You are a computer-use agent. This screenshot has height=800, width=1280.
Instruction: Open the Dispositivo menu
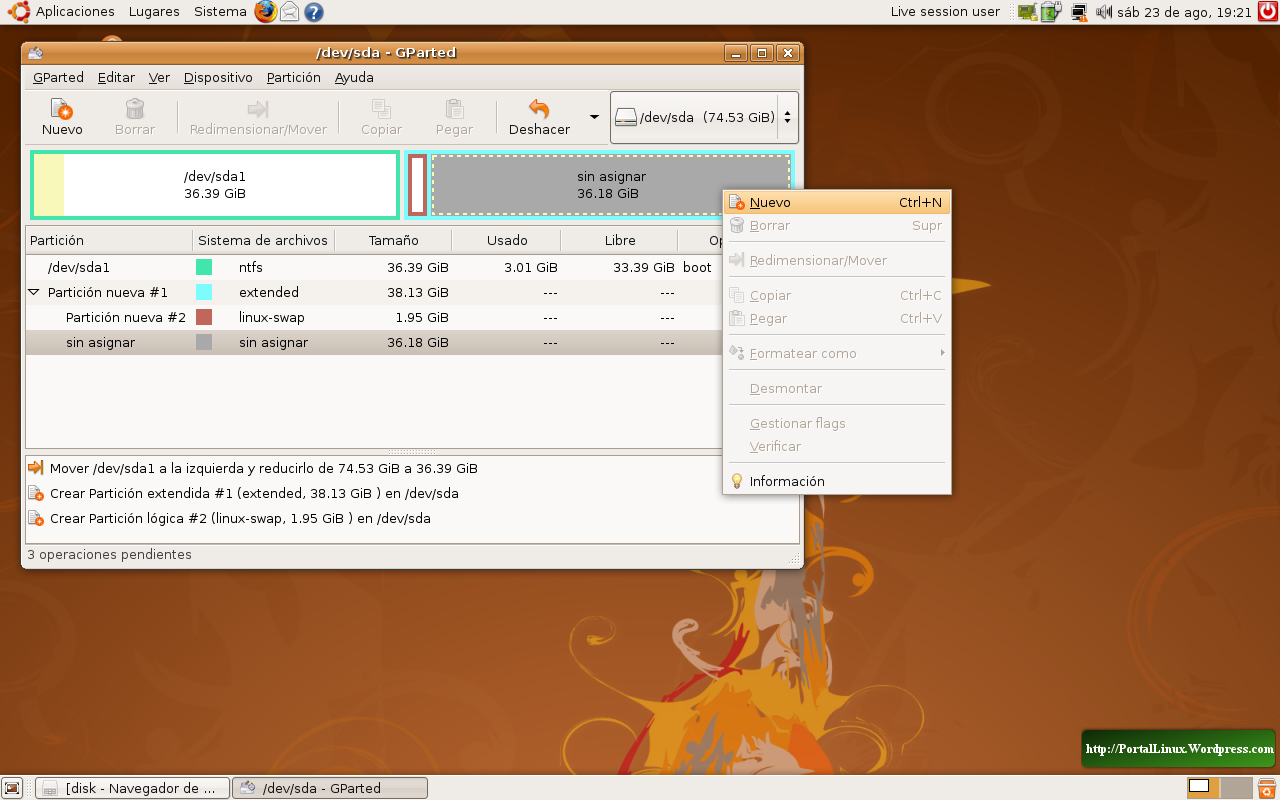click(x=218, y=77)
